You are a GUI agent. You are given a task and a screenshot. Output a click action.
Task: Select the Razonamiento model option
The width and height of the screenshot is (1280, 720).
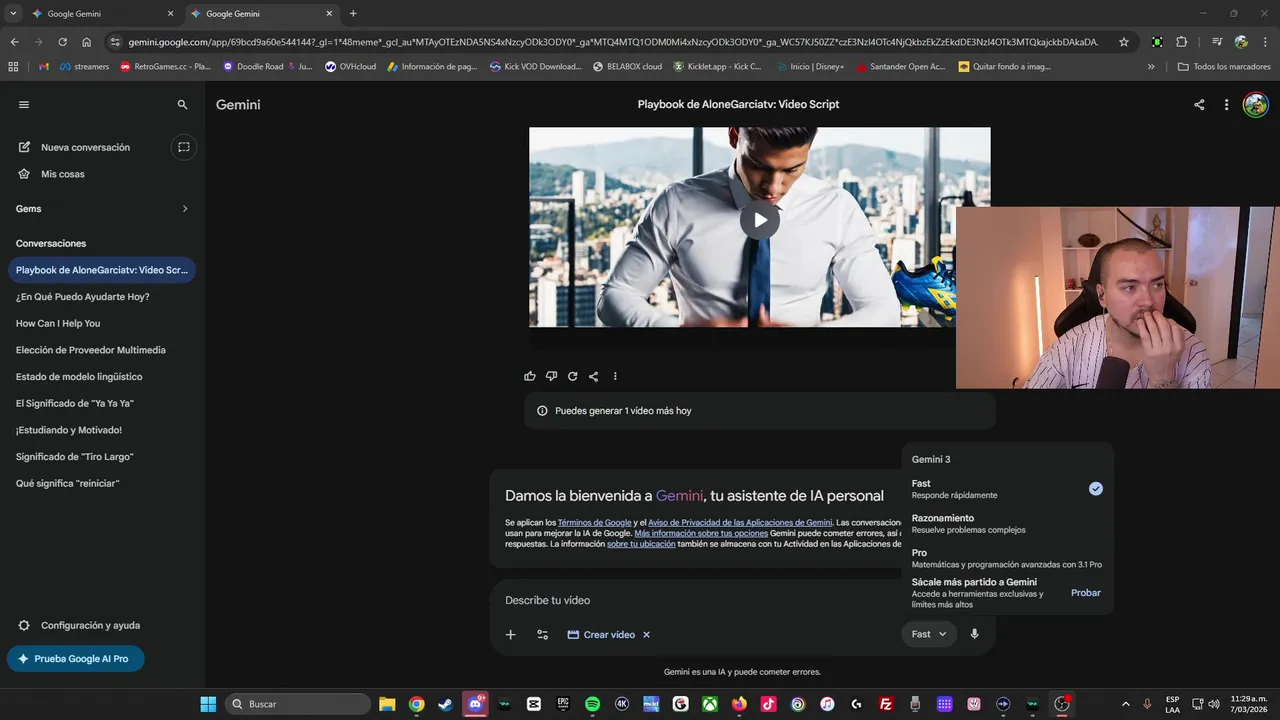tap(1007, 523)
